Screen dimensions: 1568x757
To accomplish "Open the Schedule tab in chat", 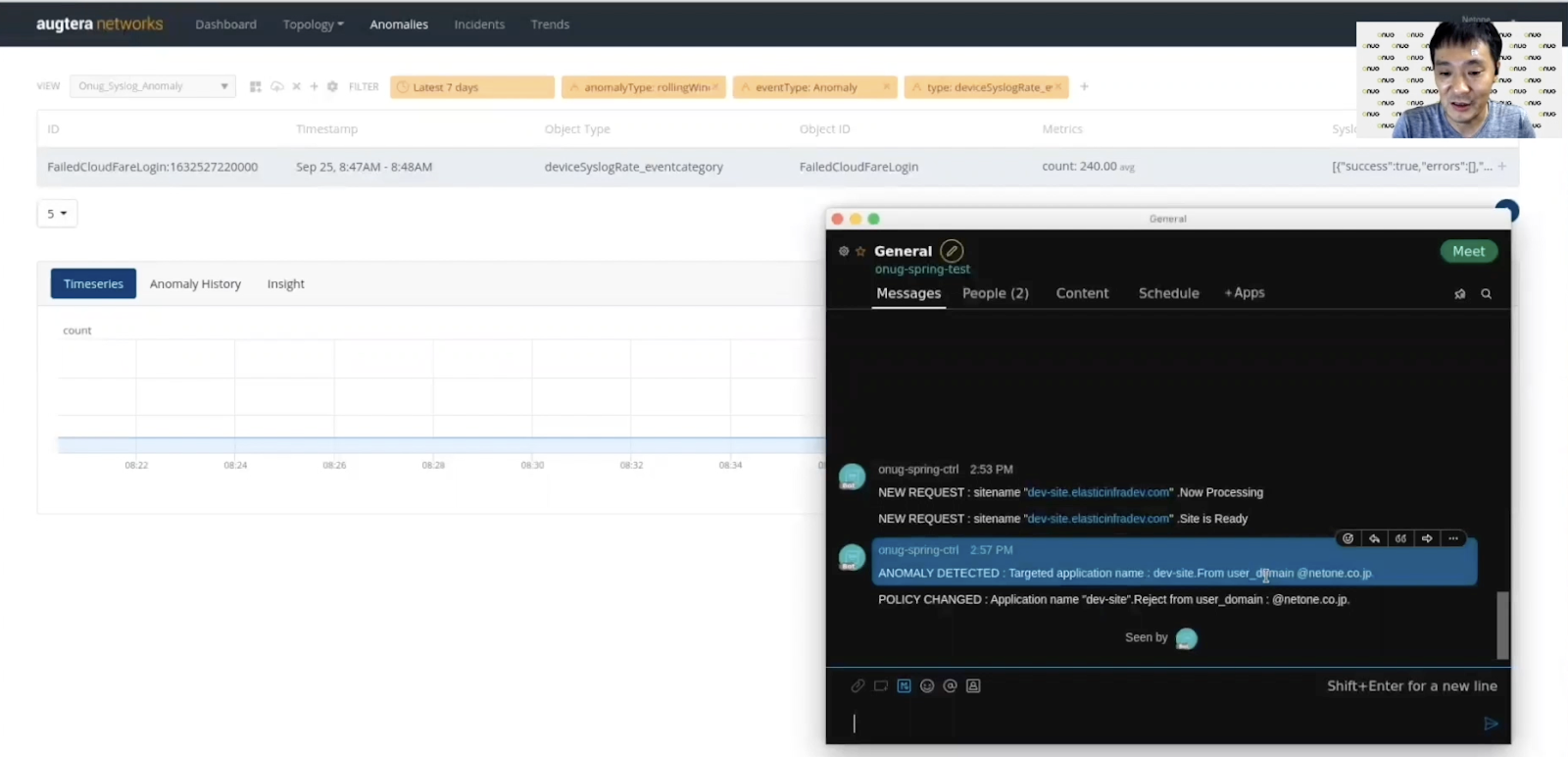I will [1169, 293].
